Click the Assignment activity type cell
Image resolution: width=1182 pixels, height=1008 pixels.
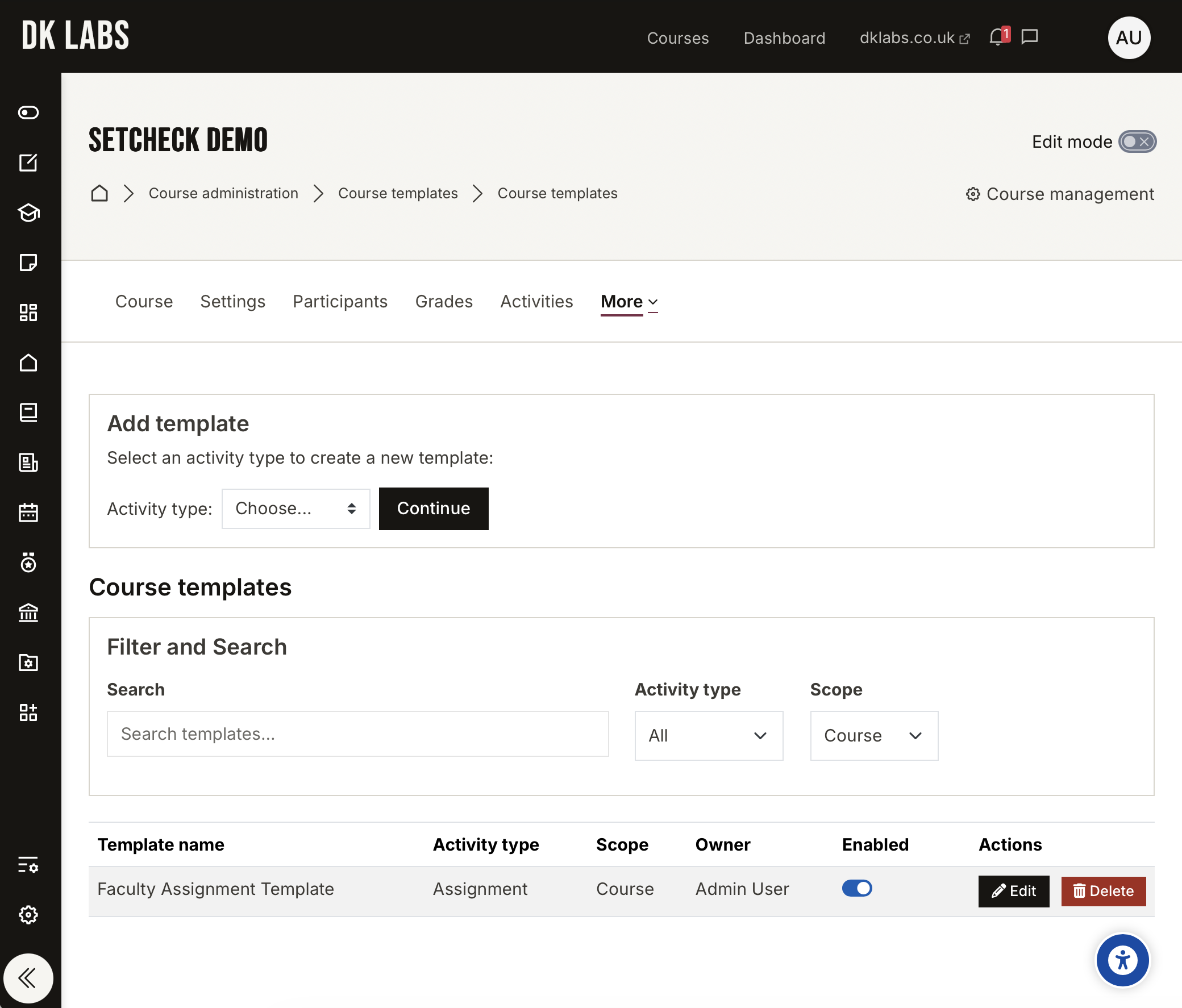tap(480, 889)
